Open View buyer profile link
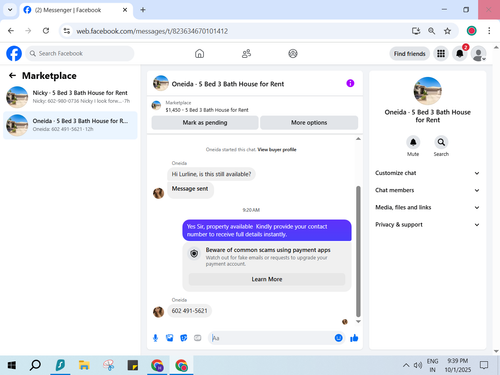 point(277,150)
